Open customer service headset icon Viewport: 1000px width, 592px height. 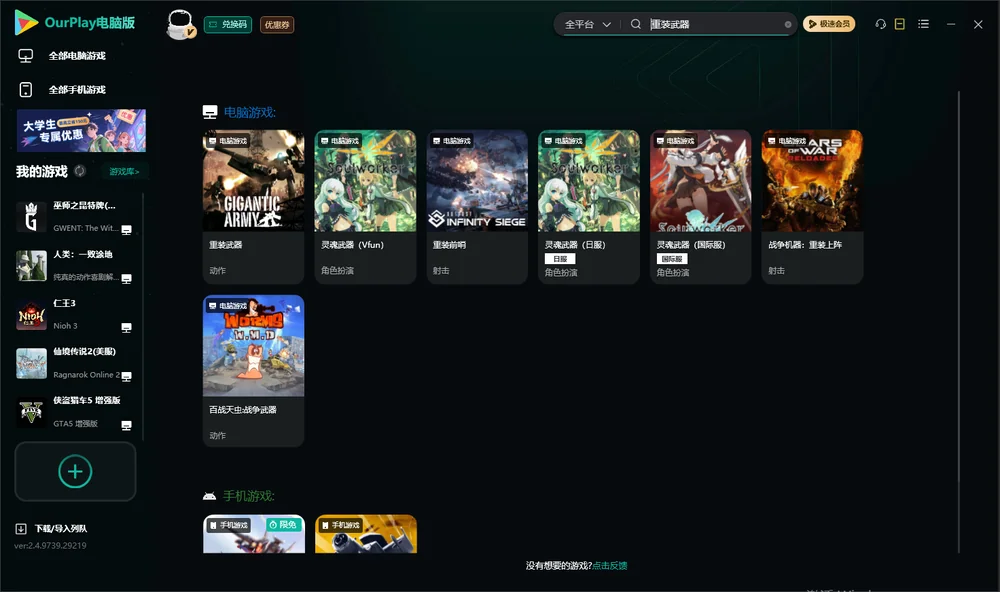(881, 24)
